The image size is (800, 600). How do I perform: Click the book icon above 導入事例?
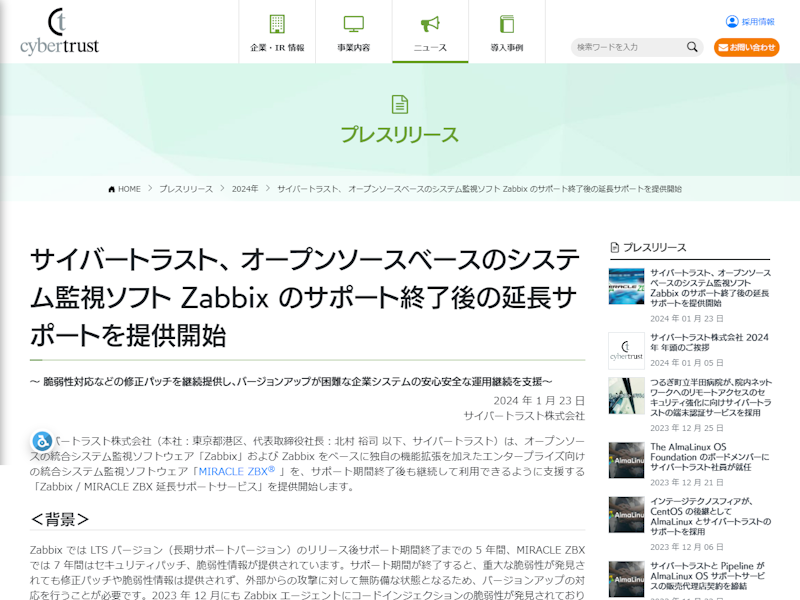tap(507, 24)
